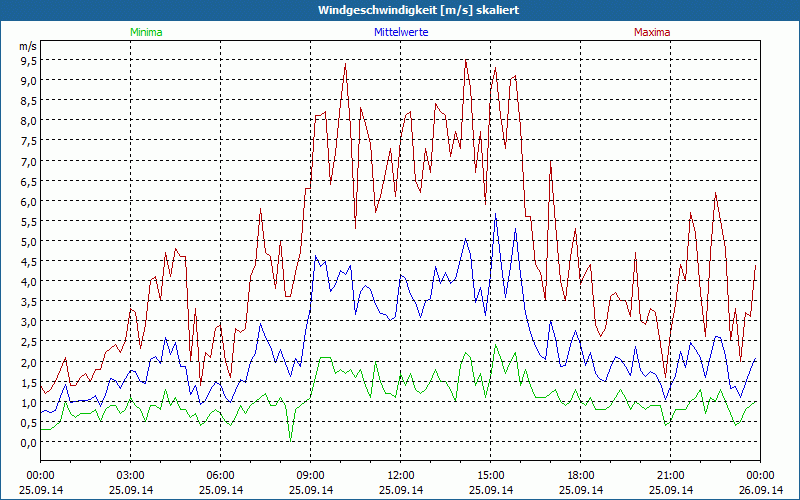Image resolution: width=800 pixels, height=500 pixels.
Task: Click the tallest peak of the blue Mittelwerte curve
Action: tap(495, 215)
